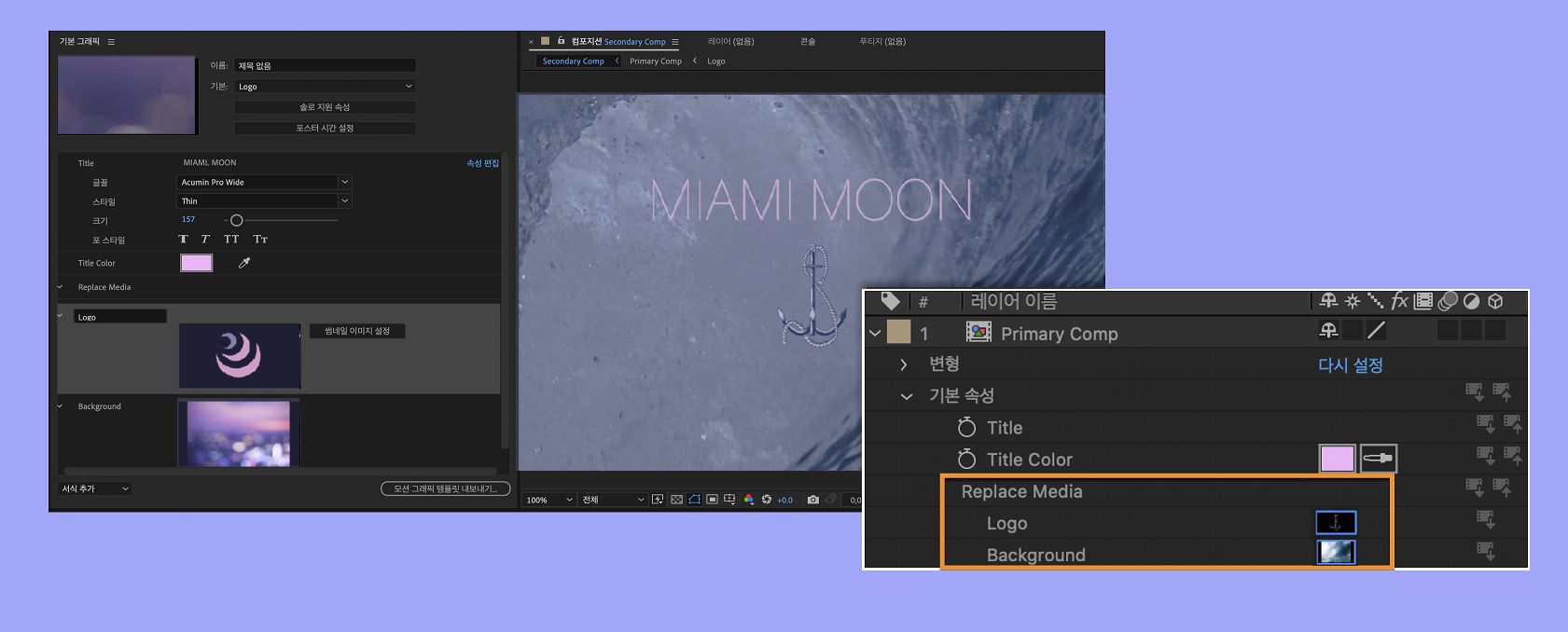
Task: Open the 기본 Logo dropdown
Action: tap(325, 86)
